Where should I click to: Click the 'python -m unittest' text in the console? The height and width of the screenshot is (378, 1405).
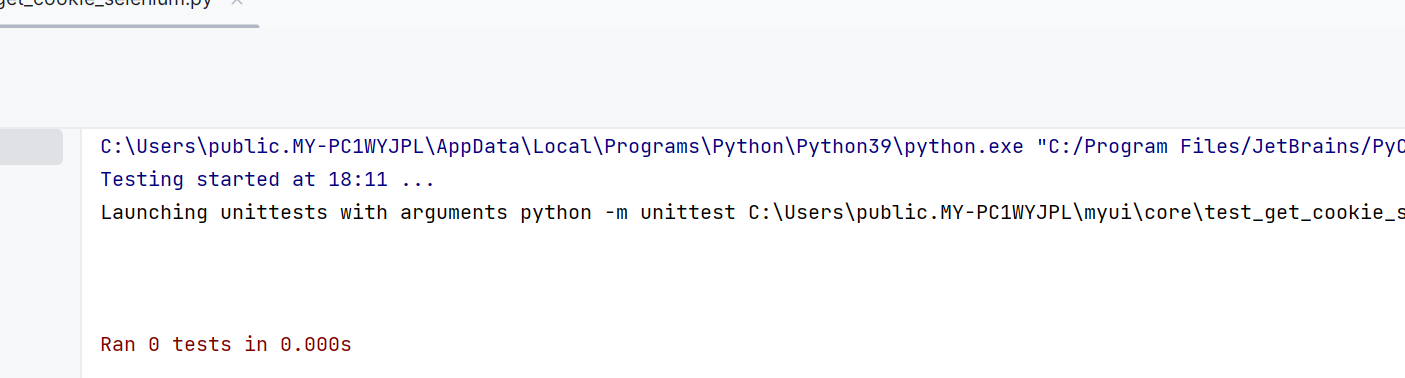pos(628,213)
